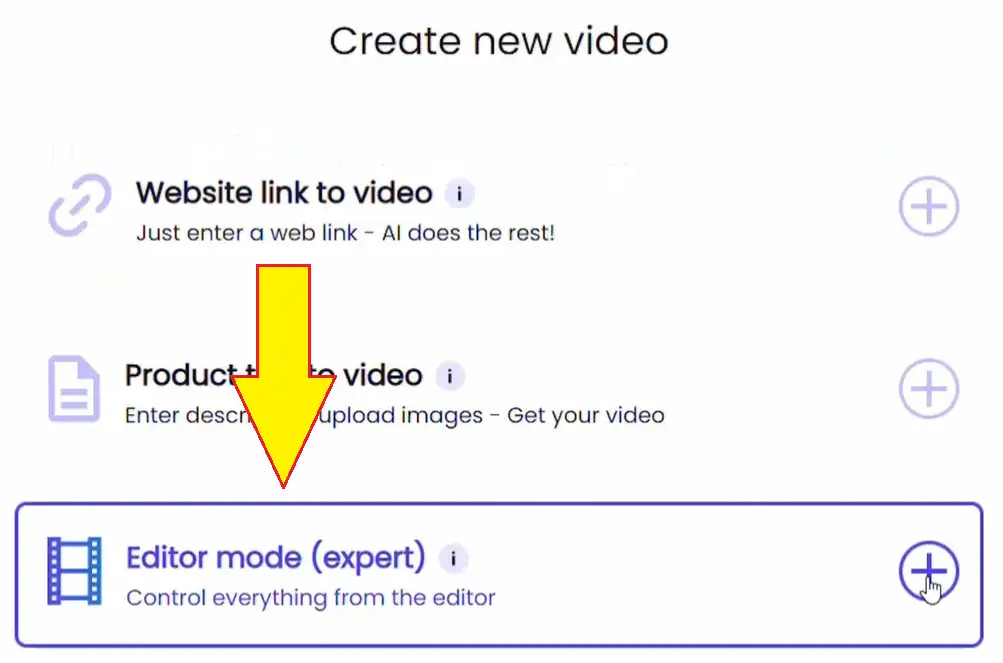Click the Create new video heading

point(499,41)
